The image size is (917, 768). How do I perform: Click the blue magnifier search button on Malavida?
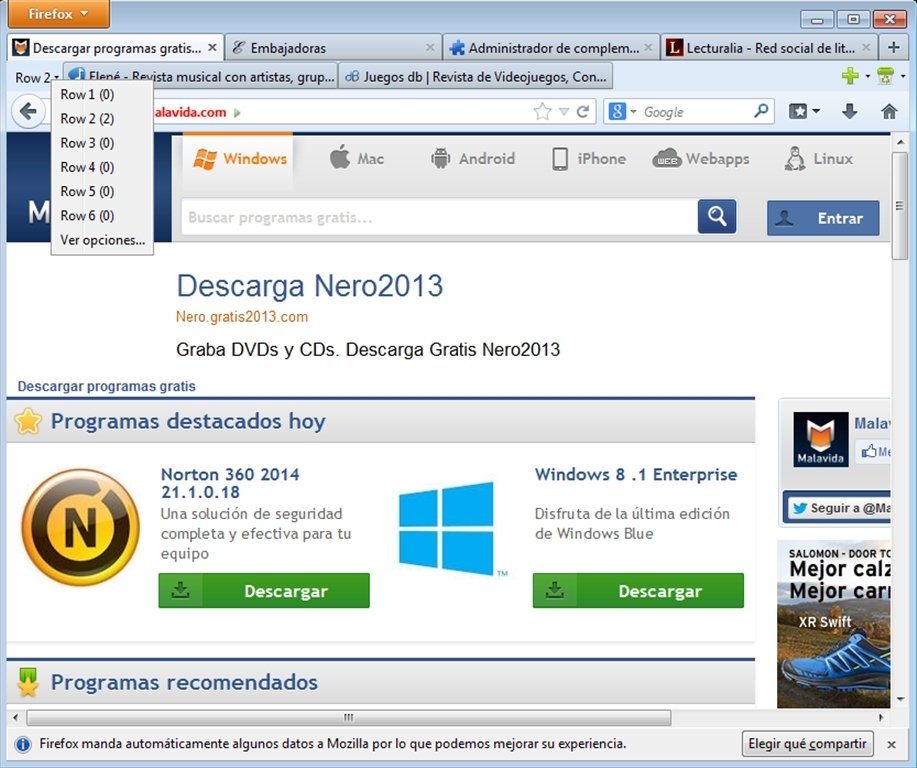click(717, 216)
